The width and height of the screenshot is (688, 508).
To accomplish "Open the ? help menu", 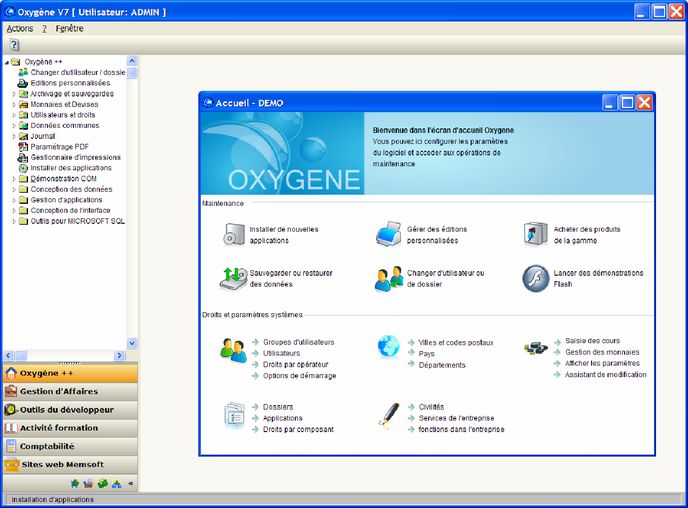I will coord(44,29).
